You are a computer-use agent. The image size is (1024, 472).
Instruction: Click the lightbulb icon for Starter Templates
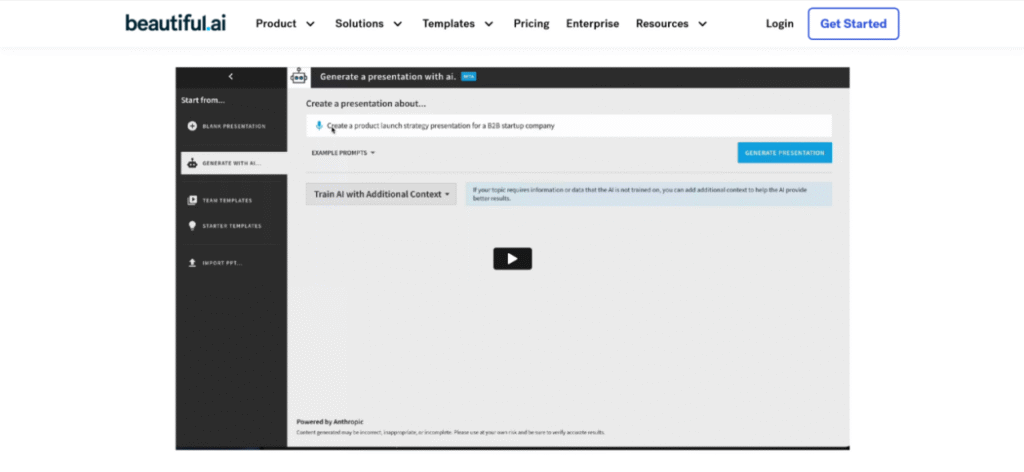click(192, 226)
